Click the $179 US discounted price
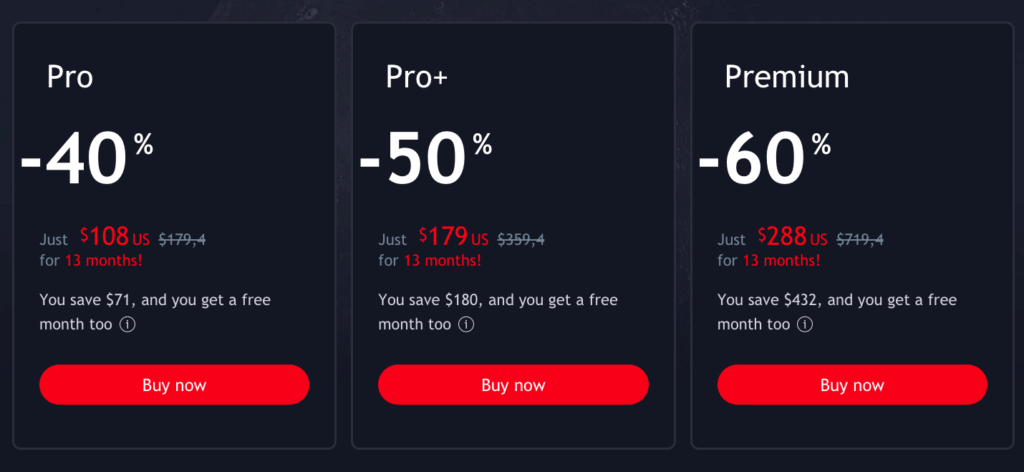This screenshot has width=1024, height=472. pyautogui.click(x=453, y=238)
